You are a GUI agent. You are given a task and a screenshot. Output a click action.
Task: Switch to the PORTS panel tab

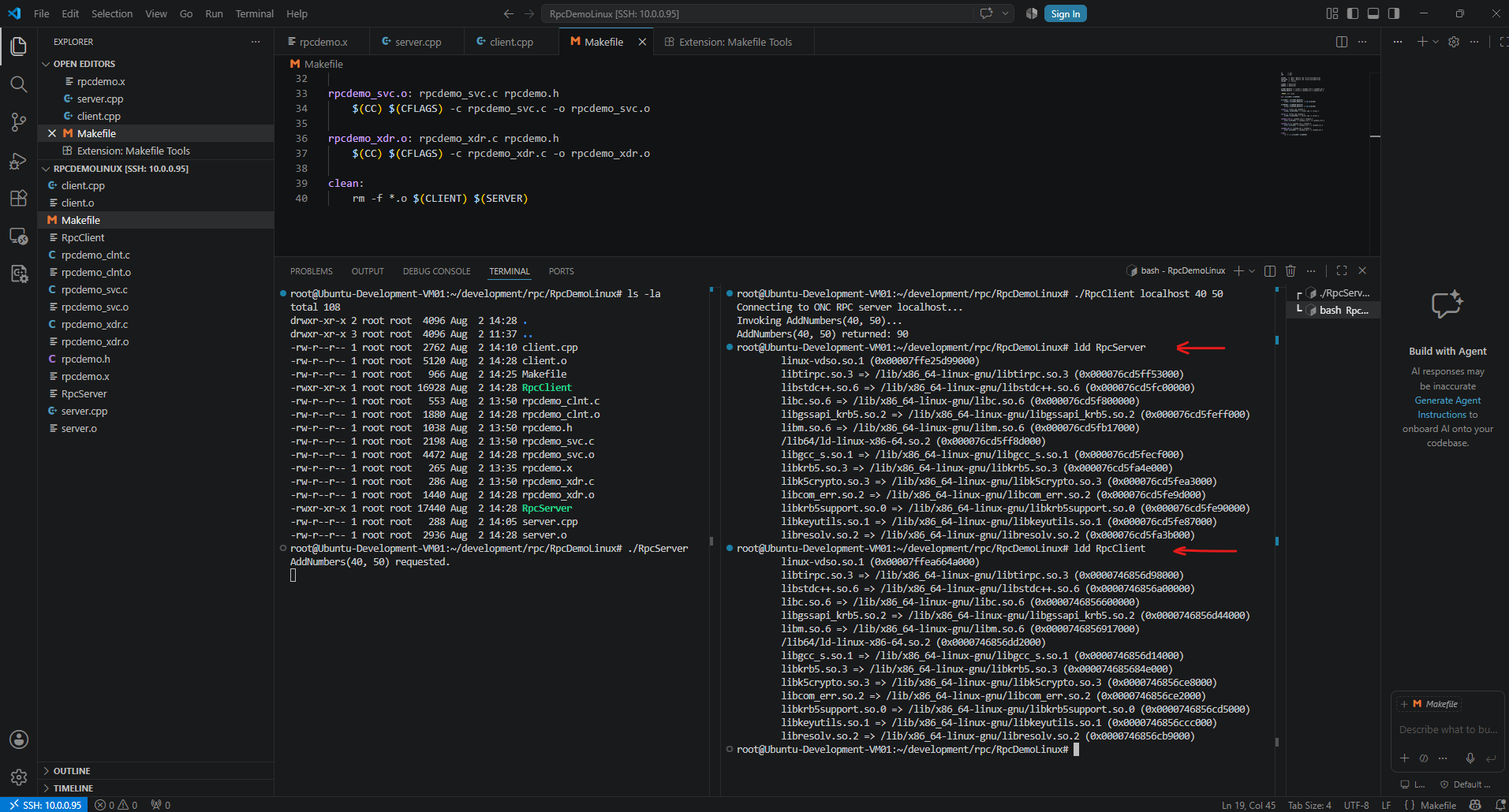tap(562, 271)
